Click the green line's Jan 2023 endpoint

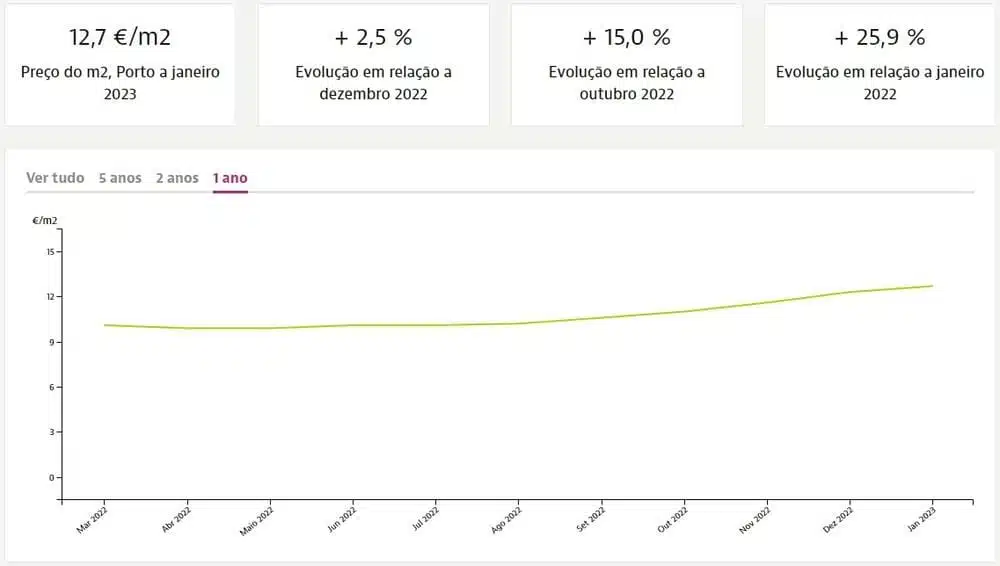point(933,286)
